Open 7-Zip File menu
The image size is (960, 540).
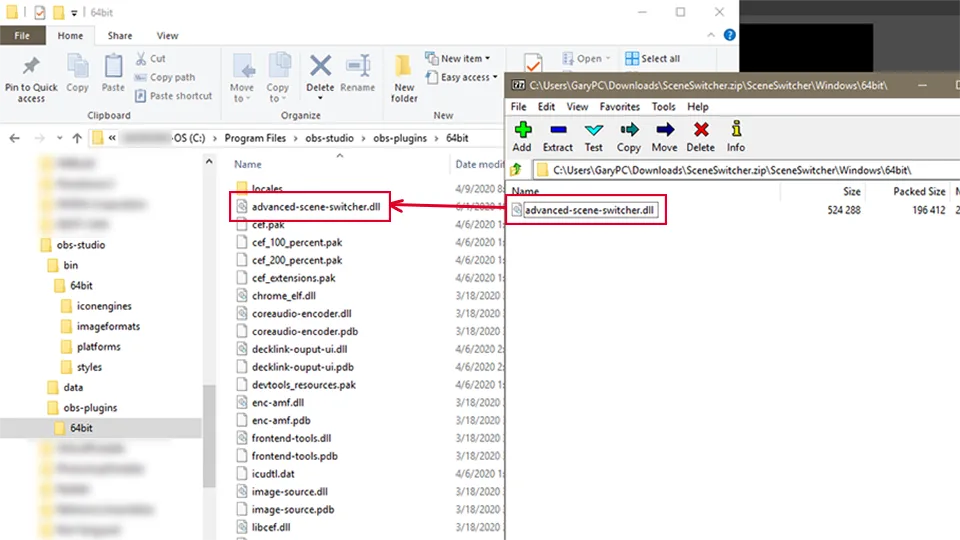click(x=519, y=107)
